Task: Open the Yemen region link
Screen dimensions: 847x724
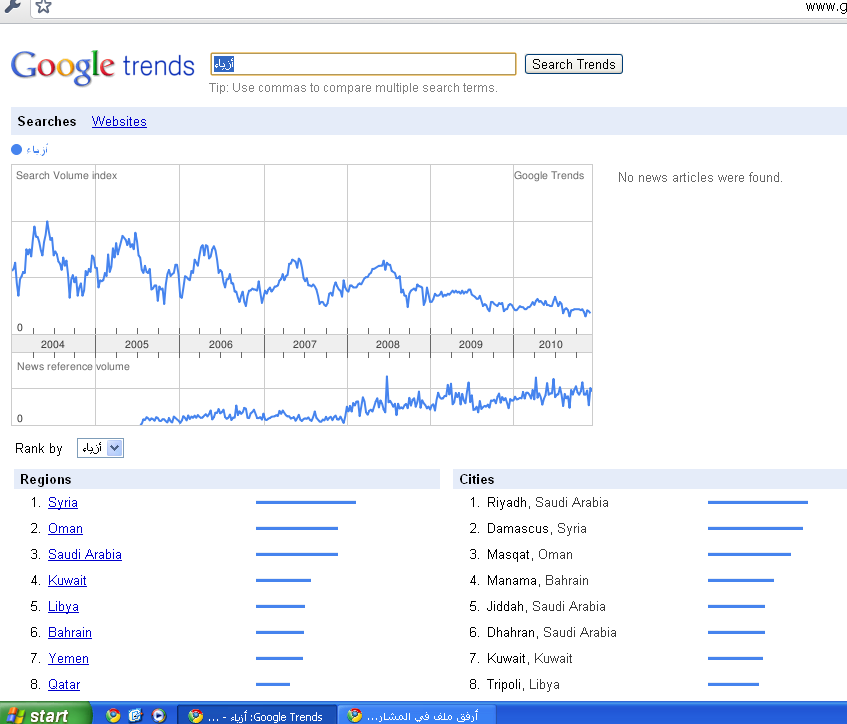Action: click(68, 659)
